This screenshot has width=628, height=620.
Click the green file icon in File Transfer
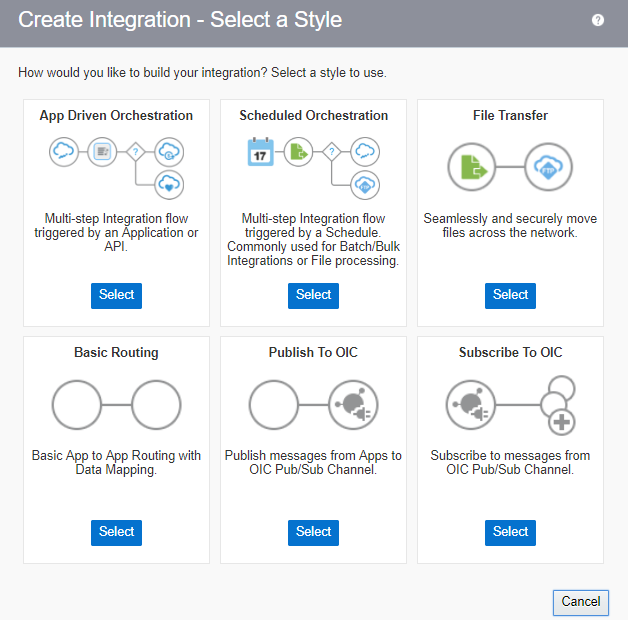click(x=472, y=167)
